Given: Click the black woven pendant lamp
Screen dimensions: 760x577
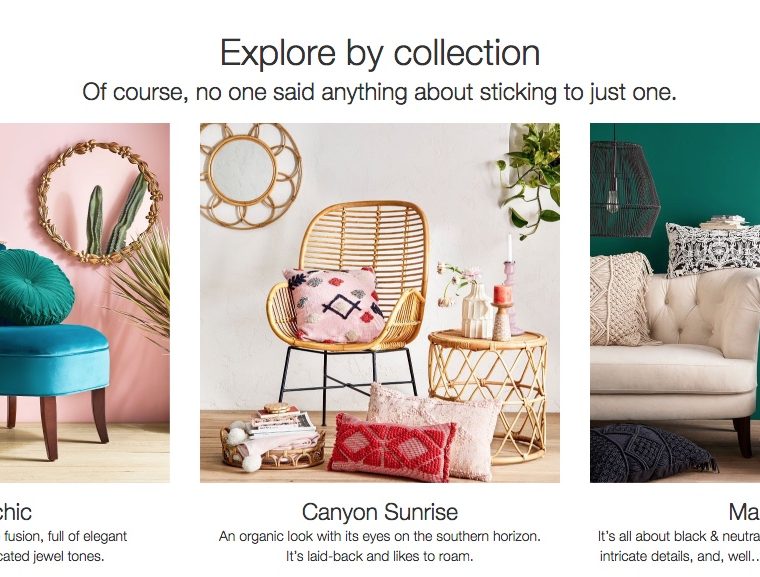Looking at the screenshot, I should [624, 187].
